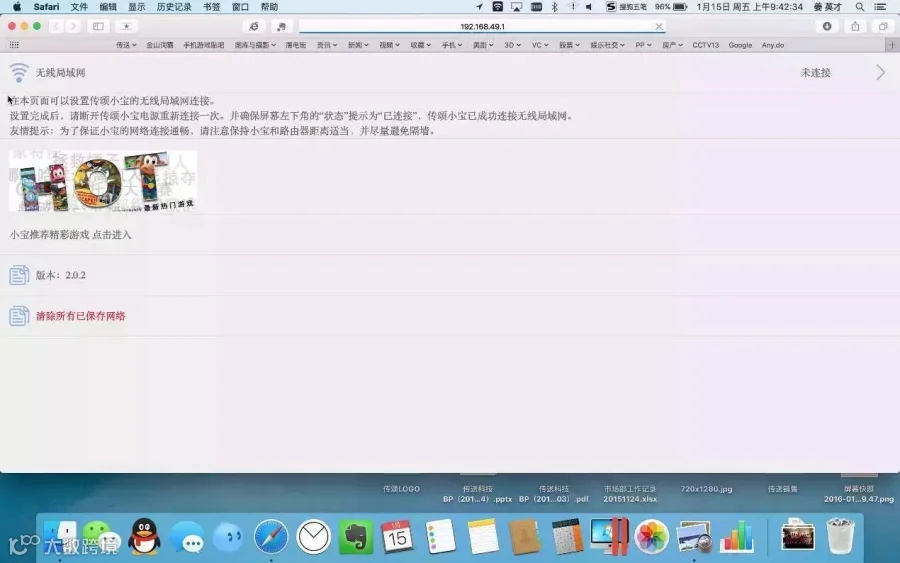
Task: Open the 编辑 menu
Action: pyautogui.click(x=108, y=7)
